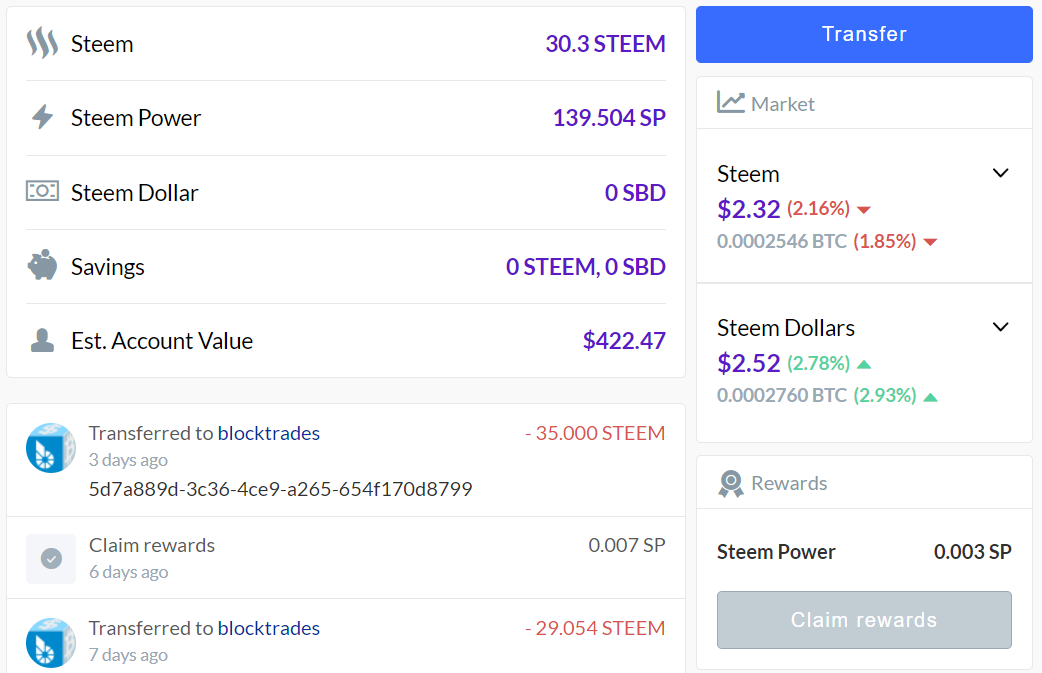Viewport: 1042px width, 673px height.
Task: Click the Steem Dollar banknote icon
Action: (x=43, y=191)
